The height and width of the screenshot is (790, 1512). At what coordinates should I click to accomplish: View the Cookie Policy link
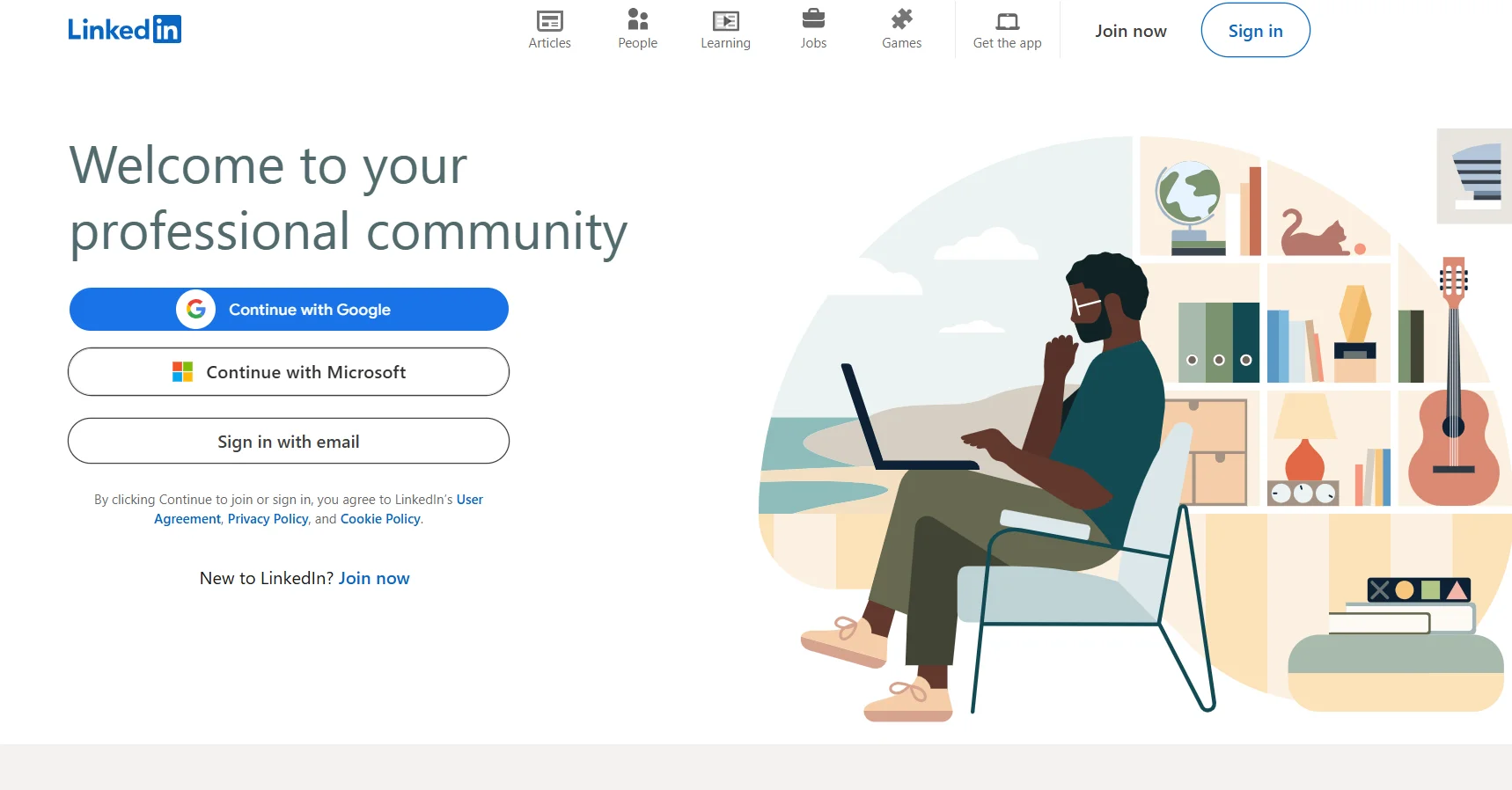380,519
